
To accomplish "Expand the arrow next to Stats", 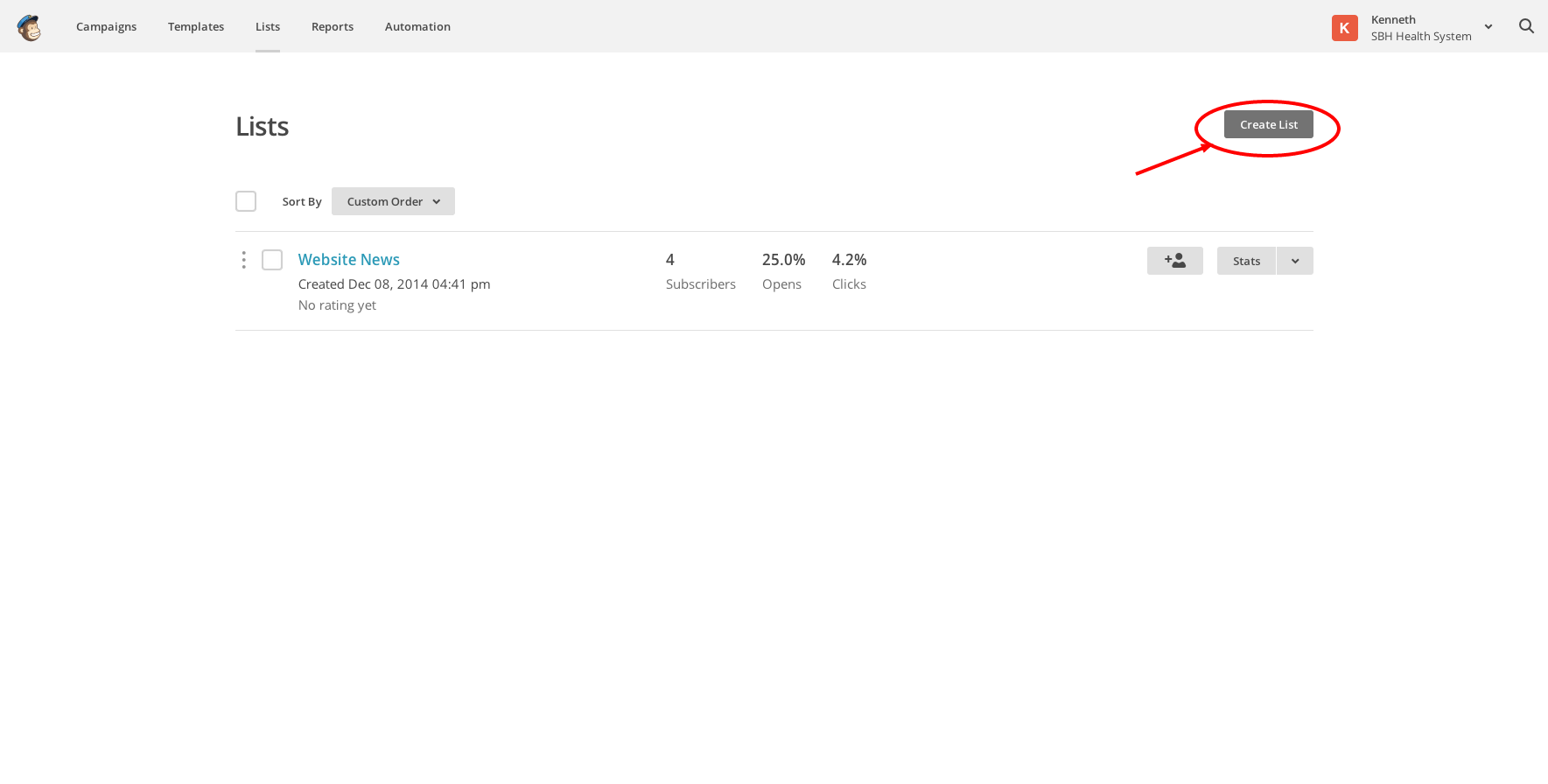I will pos(1294,261).
